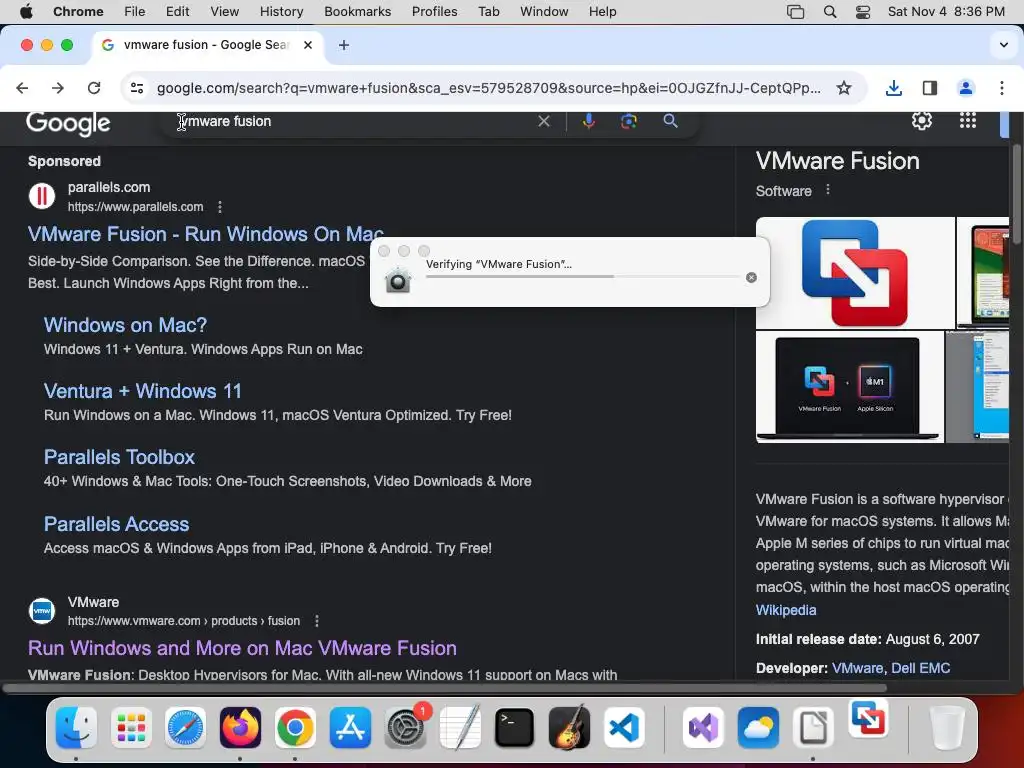Open Control Center in menu bar
Viewport: 1024px width, 768px height.
[x=863, y=12]
